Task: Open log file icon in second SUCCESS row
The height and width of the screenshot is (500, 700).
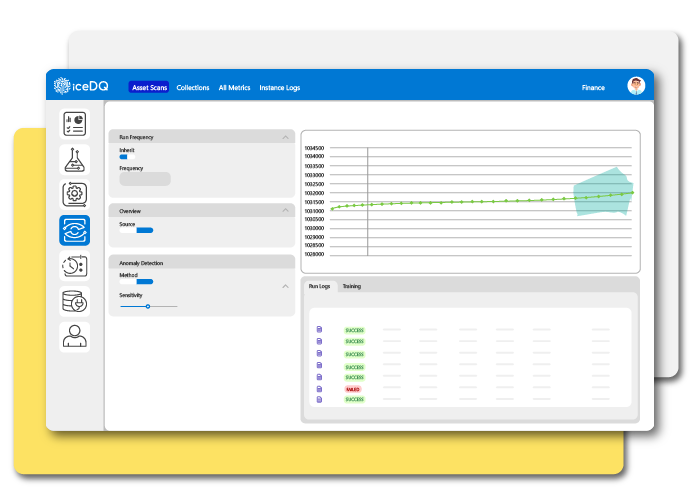Action: [x=319, y=342]
